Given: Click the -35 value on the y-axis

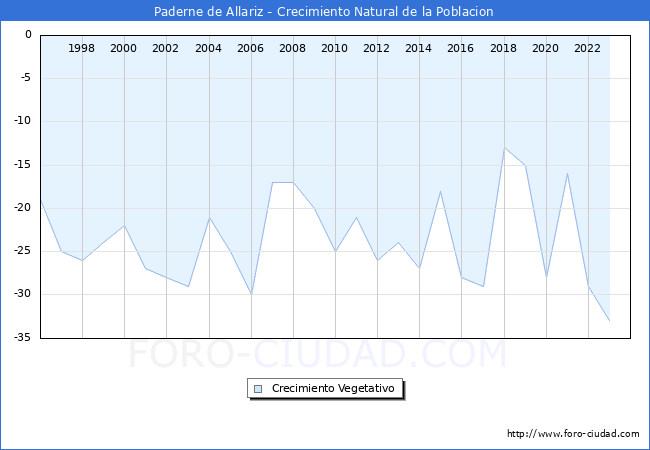Looking at the screenshot, I should 22,338.
